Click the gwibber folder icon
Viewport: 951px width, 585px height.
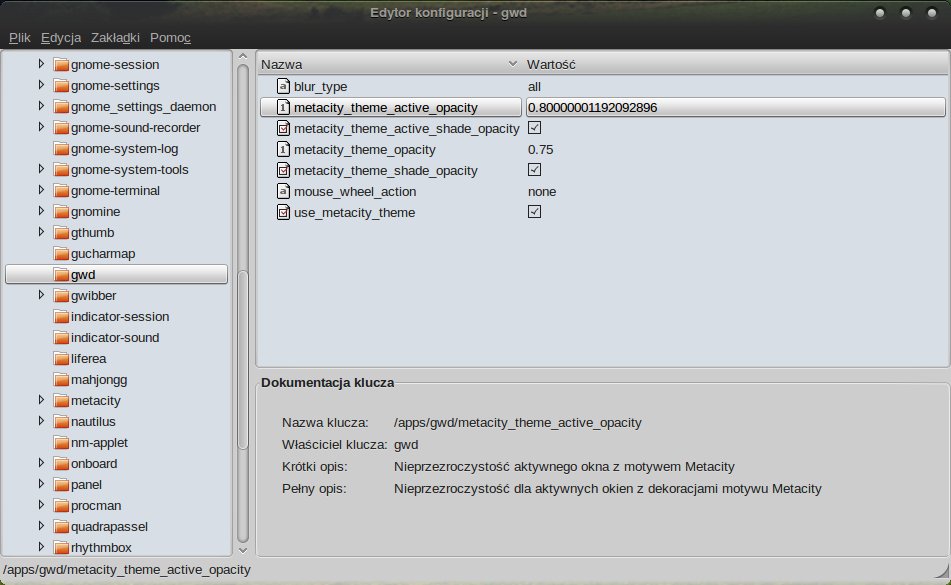point(61,296)
